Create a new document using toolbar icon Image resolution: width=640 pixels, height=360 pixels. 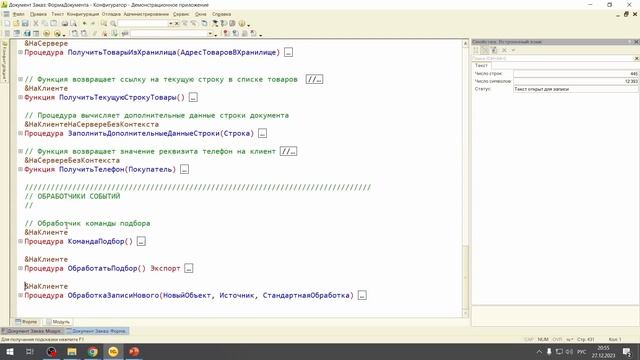tap(7, 24)
